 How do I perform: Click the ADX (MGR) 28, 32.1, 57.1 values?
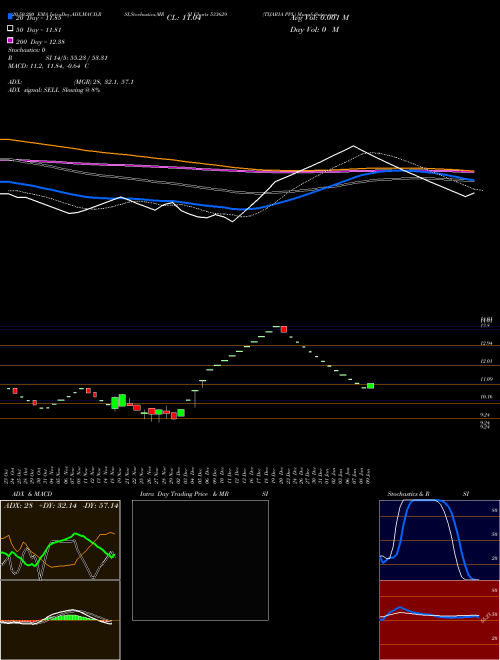tap(104, 82)
